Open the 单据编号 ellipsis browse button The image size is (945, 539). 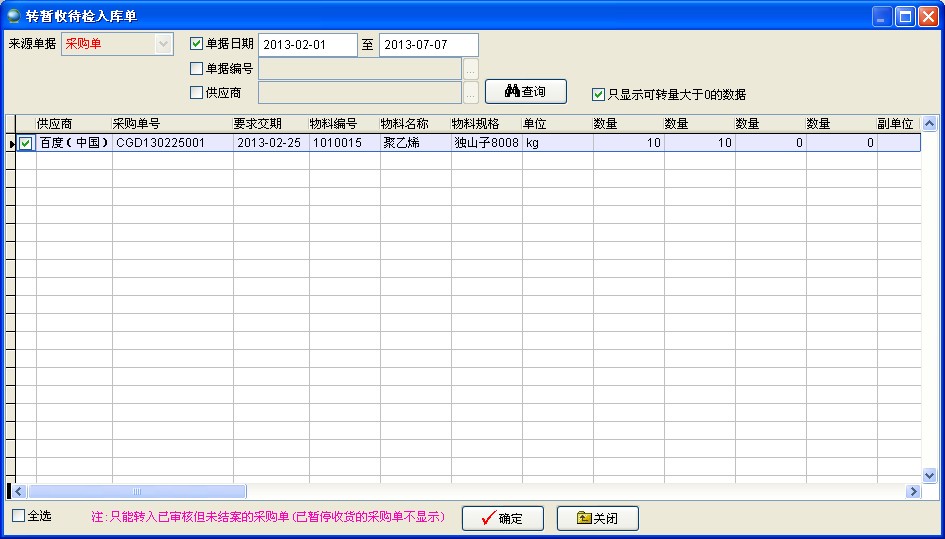(x=471, y=69)
